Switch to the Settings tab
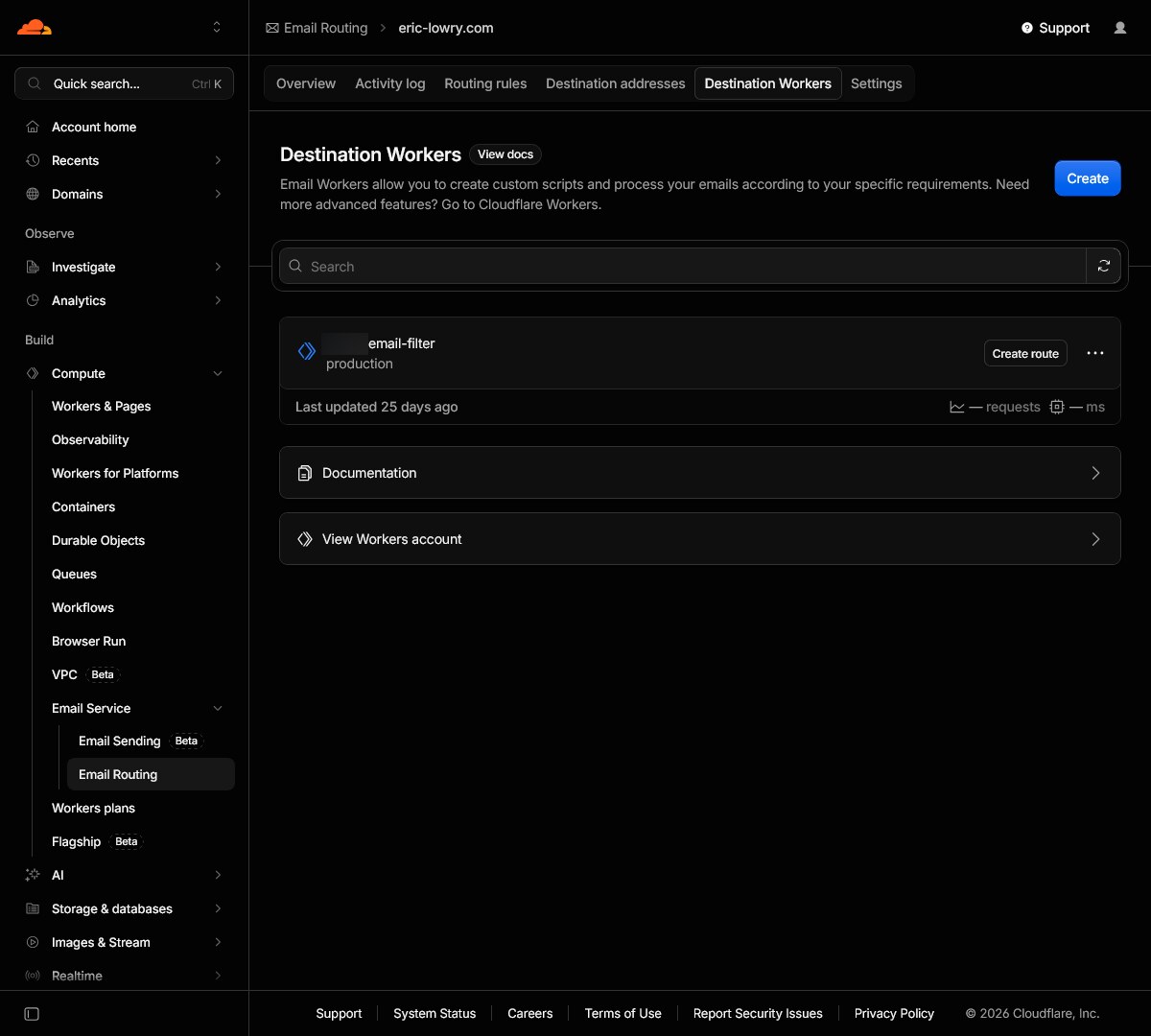Viewport: 1151px width, 1036px height. coord(877,83)
